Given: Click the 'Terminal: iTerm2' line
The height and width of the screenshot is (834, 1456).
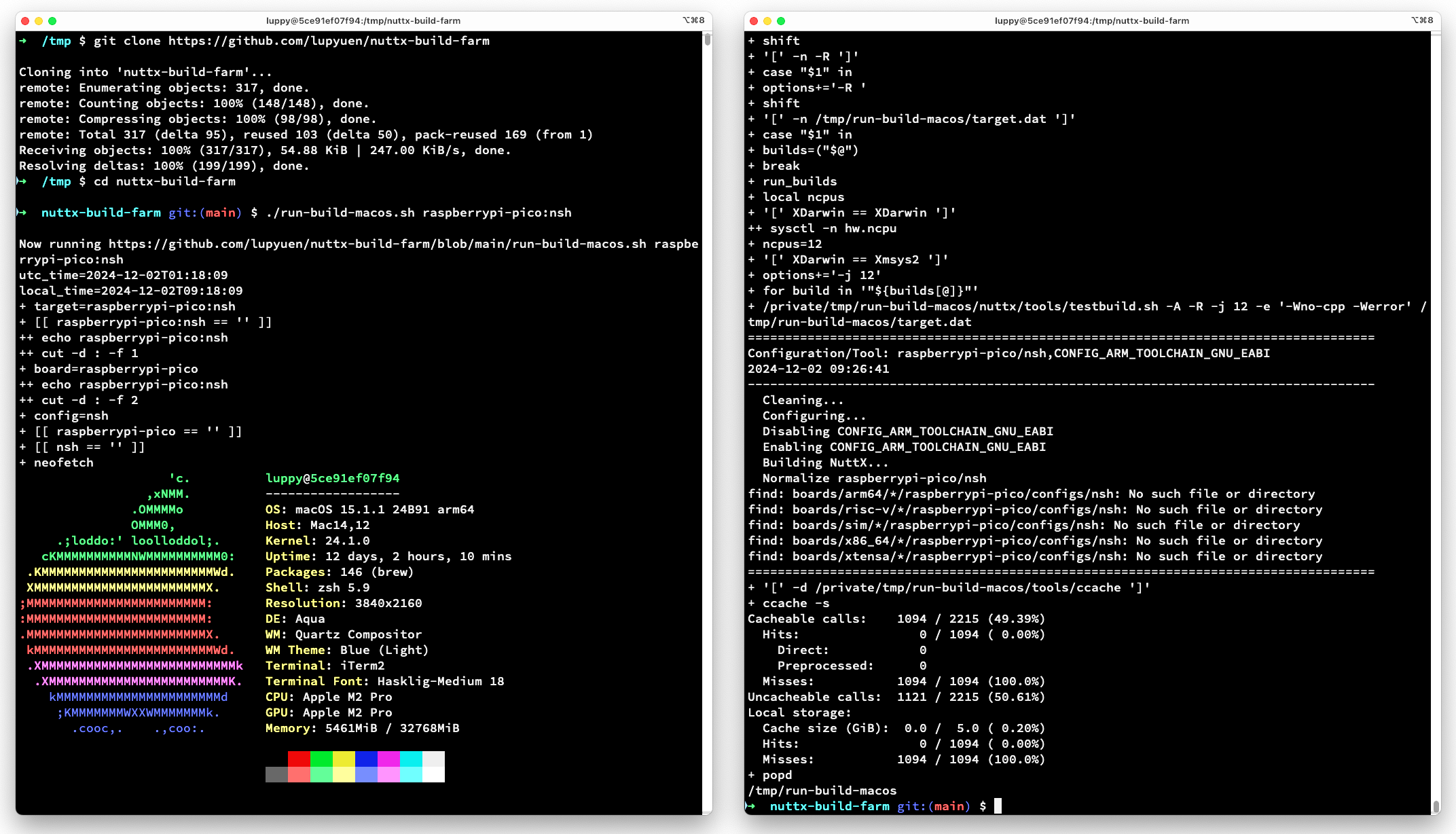Looking at the screenshot, I should 325,666.
